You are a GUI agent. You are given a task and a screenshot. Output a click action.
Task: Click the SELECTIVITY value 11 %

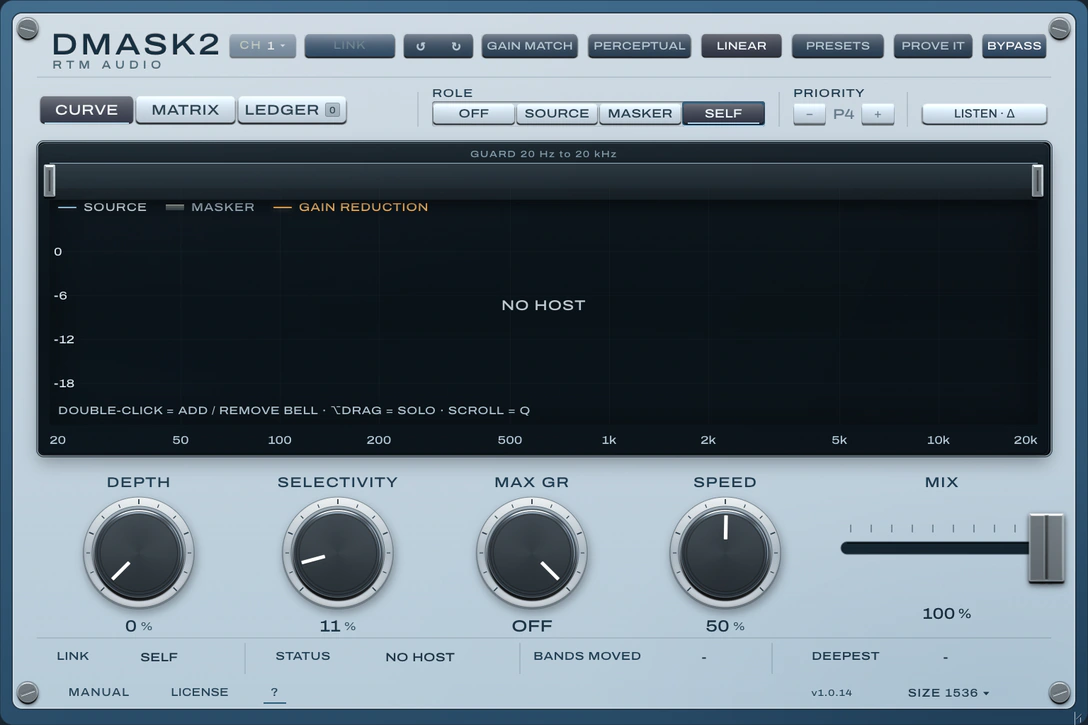tap(337, 626)
